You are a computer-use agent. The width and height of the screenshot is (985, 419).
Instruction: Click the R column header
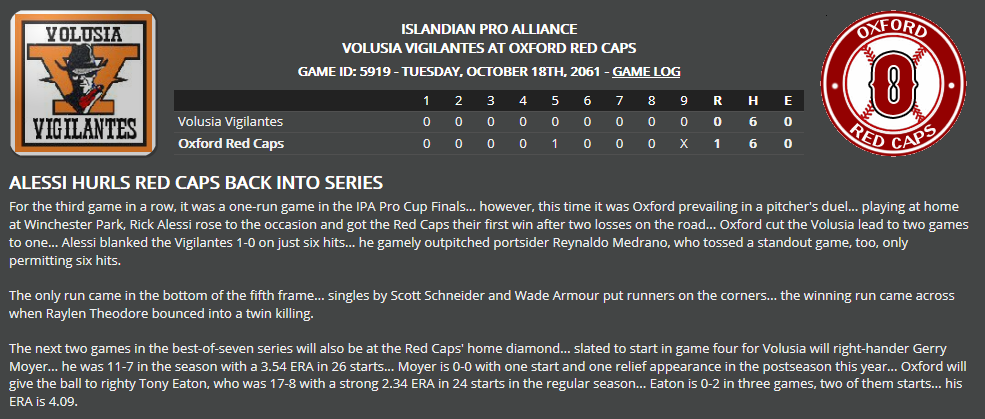click(717, 101)
